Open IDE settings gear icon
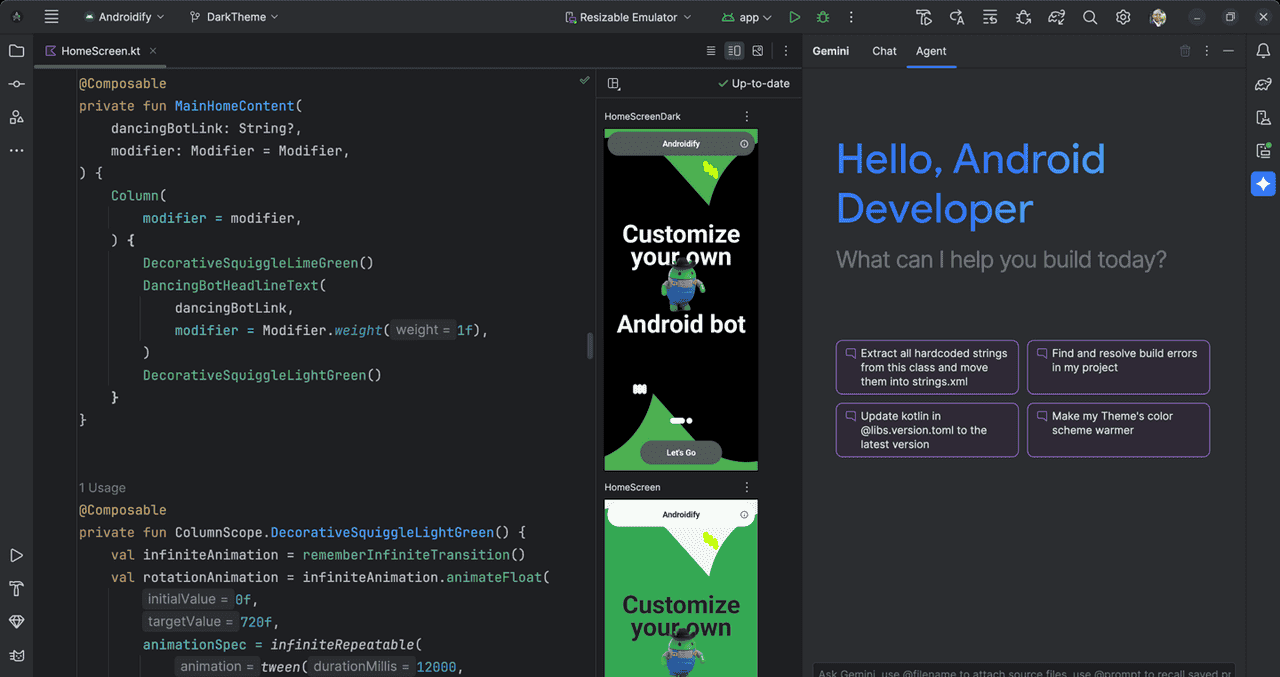The width and height of the screenshot is (1280, 677). 1123,17
